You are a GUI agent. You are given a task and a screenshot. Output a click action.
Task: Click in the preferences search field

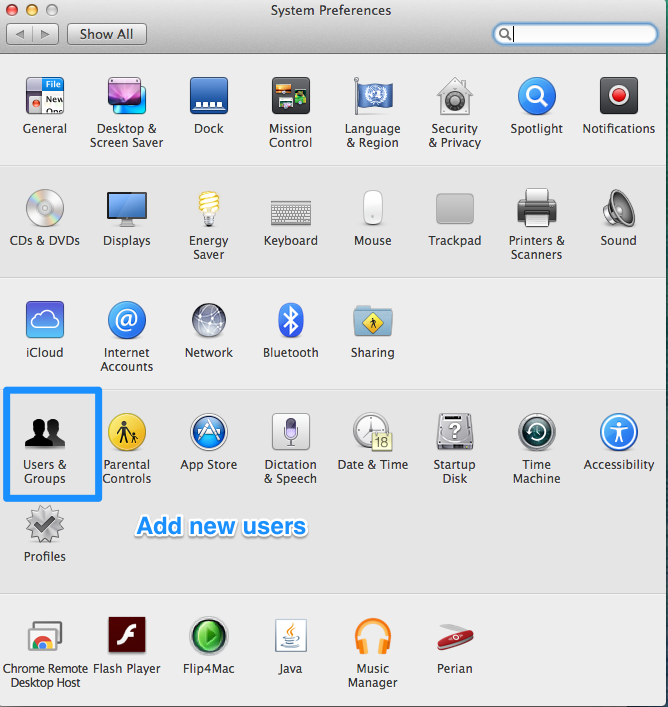click(575, 34)
